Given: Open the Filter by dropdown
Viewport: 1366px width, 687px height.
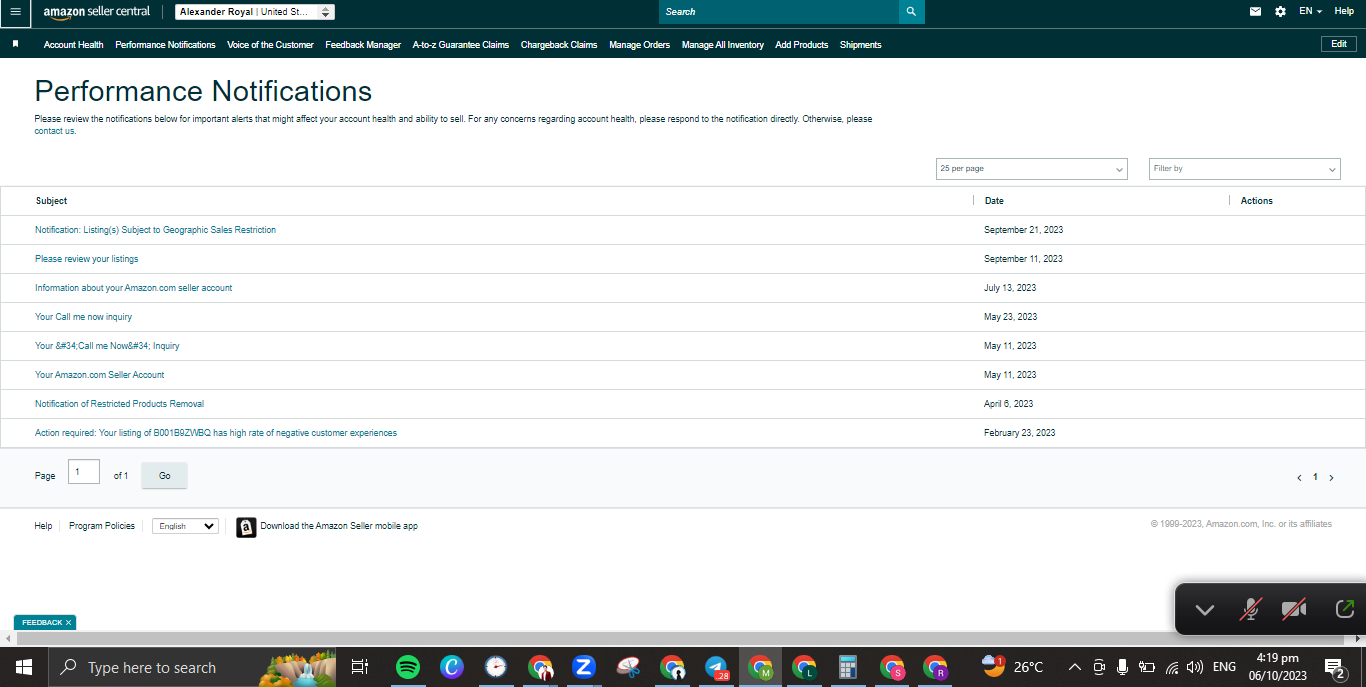Looking at the screenshot, I should (1244, 169).
